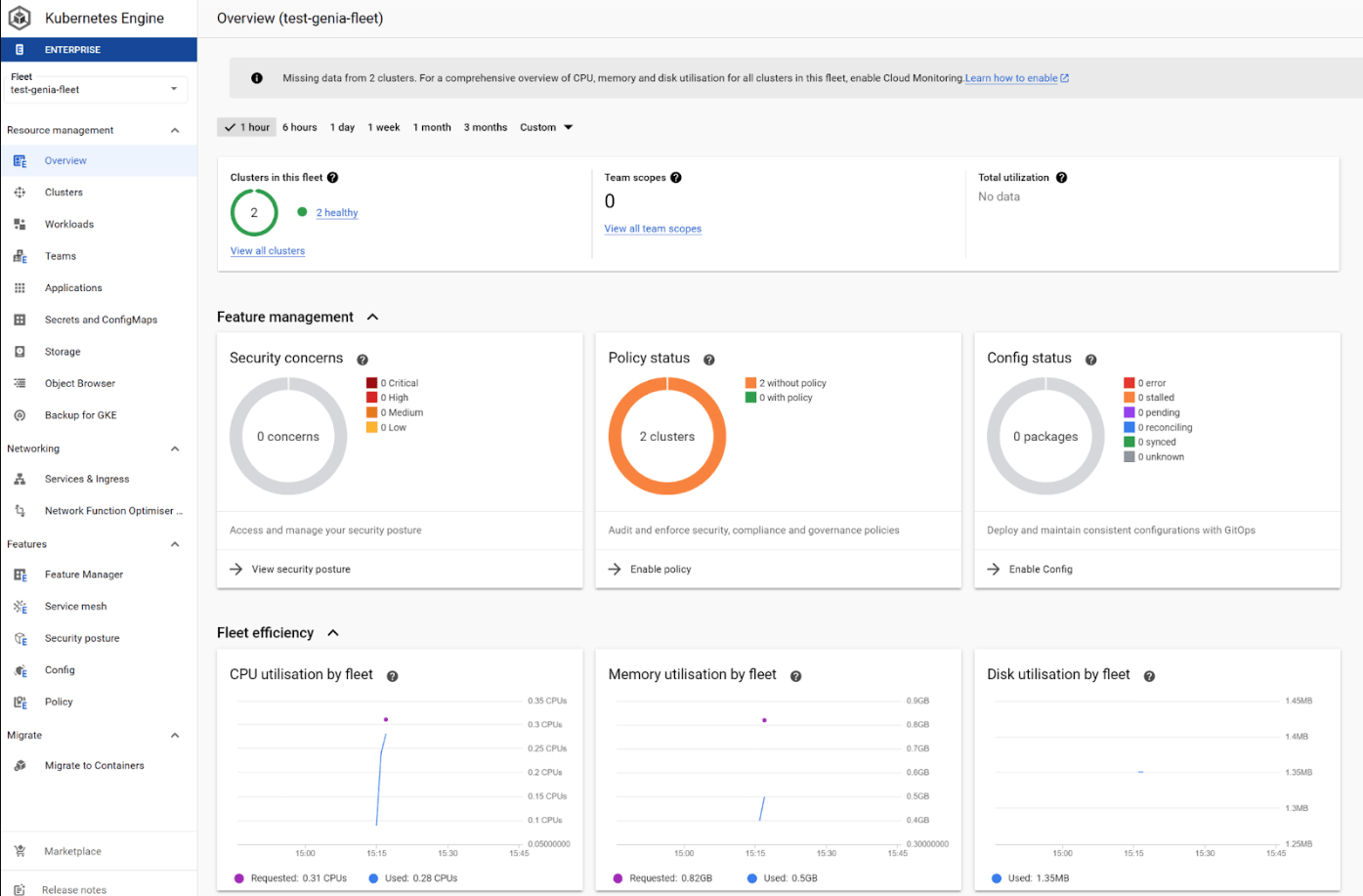
Task: Open Secrets and ConfigMaps menu item
Action: pos(101,320)
